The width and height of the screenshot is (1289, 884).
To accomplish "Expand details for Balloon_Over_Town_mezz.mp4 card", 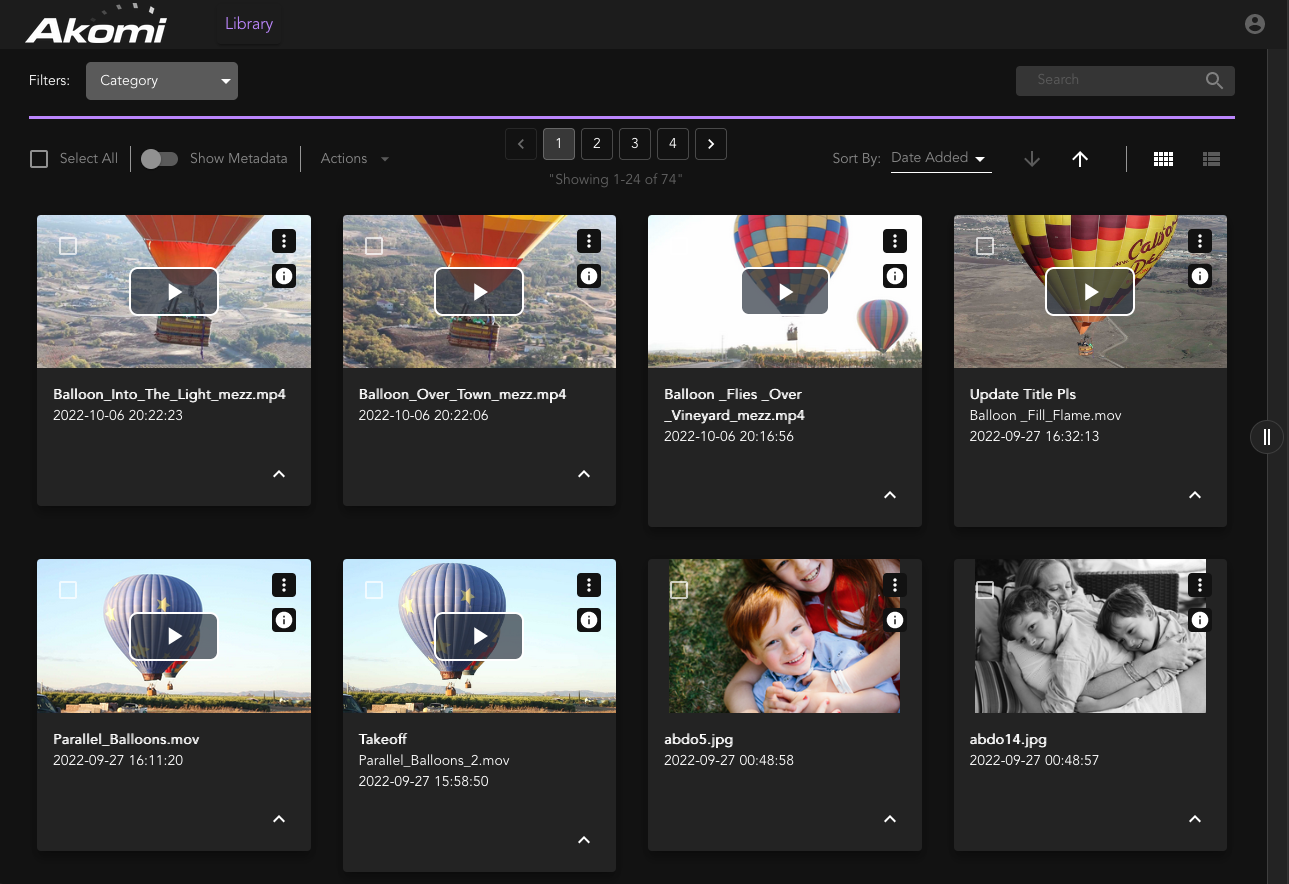I will click(x=584, y=474).
